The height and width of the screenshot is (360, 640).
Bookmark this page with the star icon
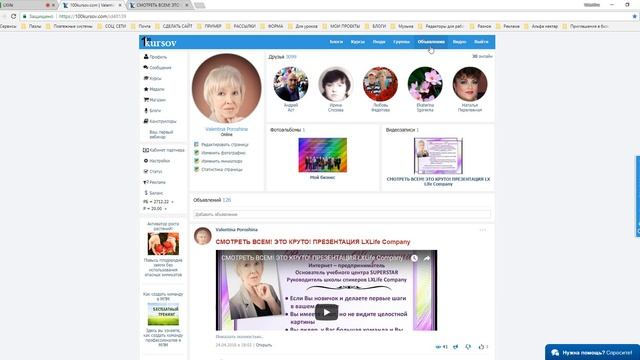click(634, 16)
